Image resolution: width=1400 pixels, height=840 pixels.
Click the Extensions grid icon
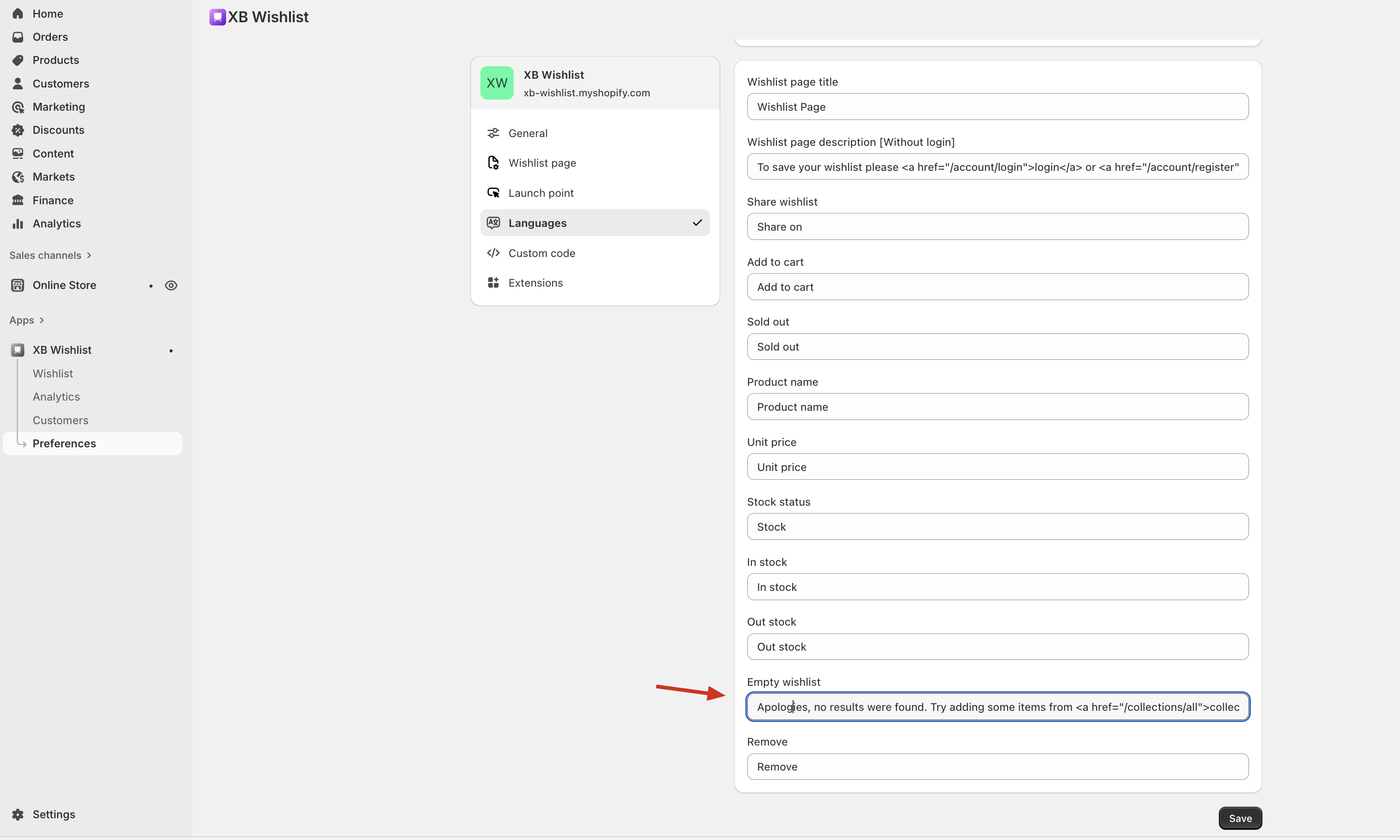pyautogui.click(x=493, y=282)
